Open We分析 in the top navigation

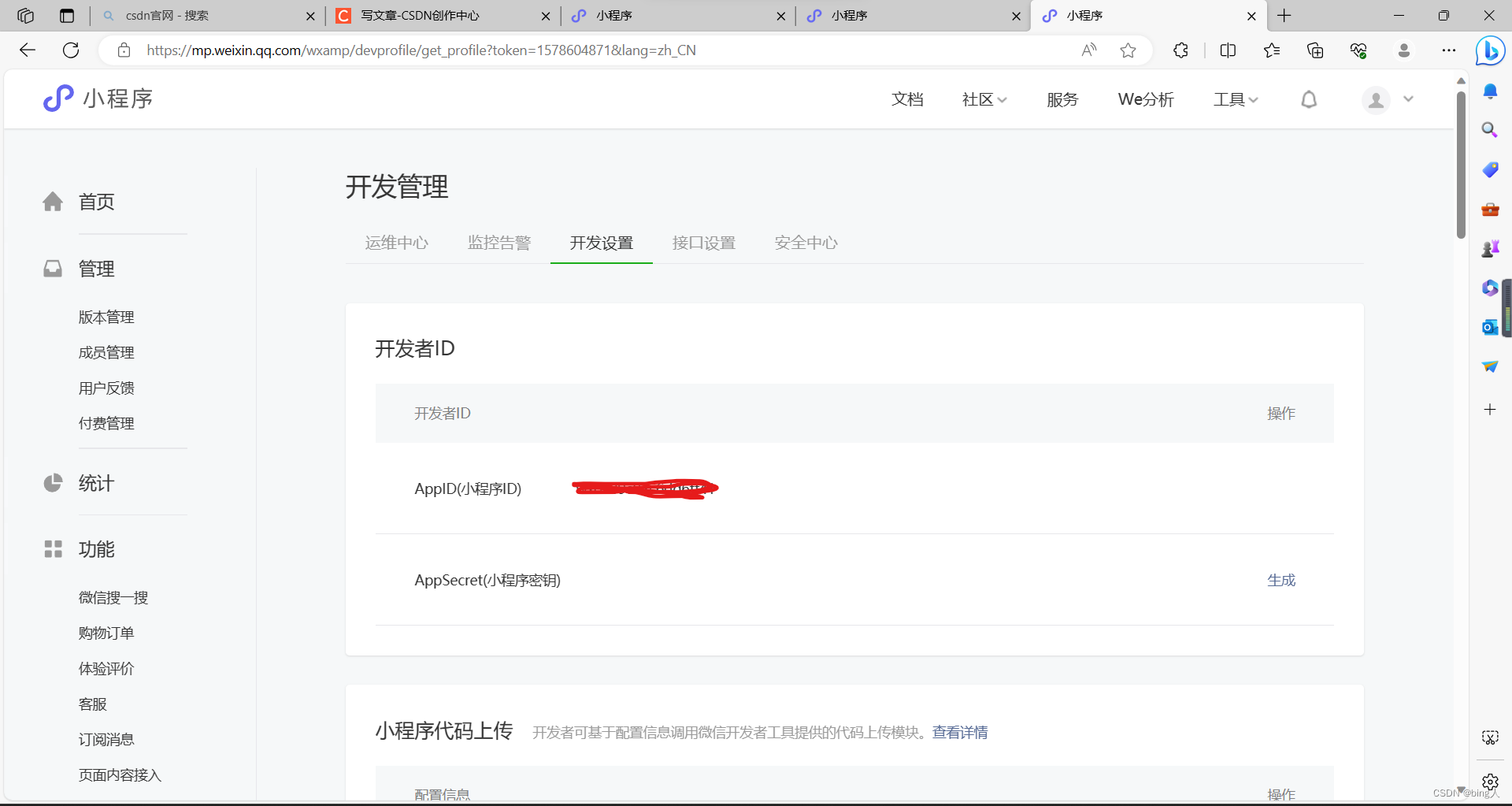tap(1146, 99)
